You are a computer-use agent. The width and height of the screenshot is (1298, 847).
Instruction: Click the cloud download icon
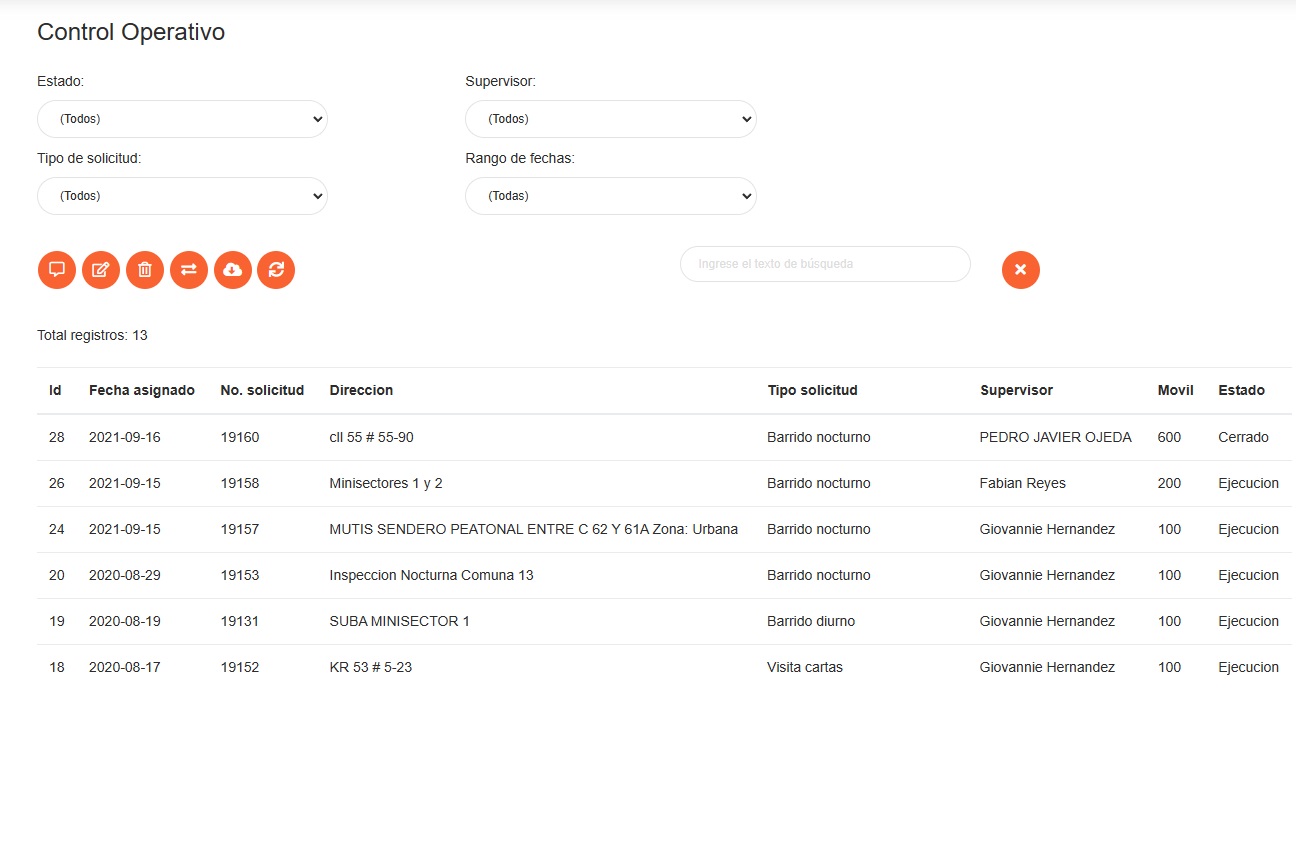coord(233,269)
